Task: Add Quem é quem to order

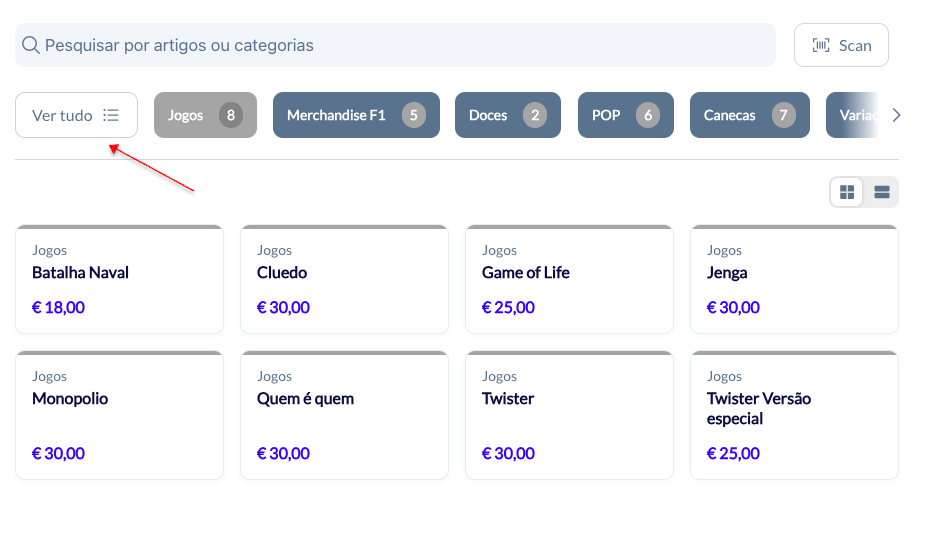Action: coord(344,416)
